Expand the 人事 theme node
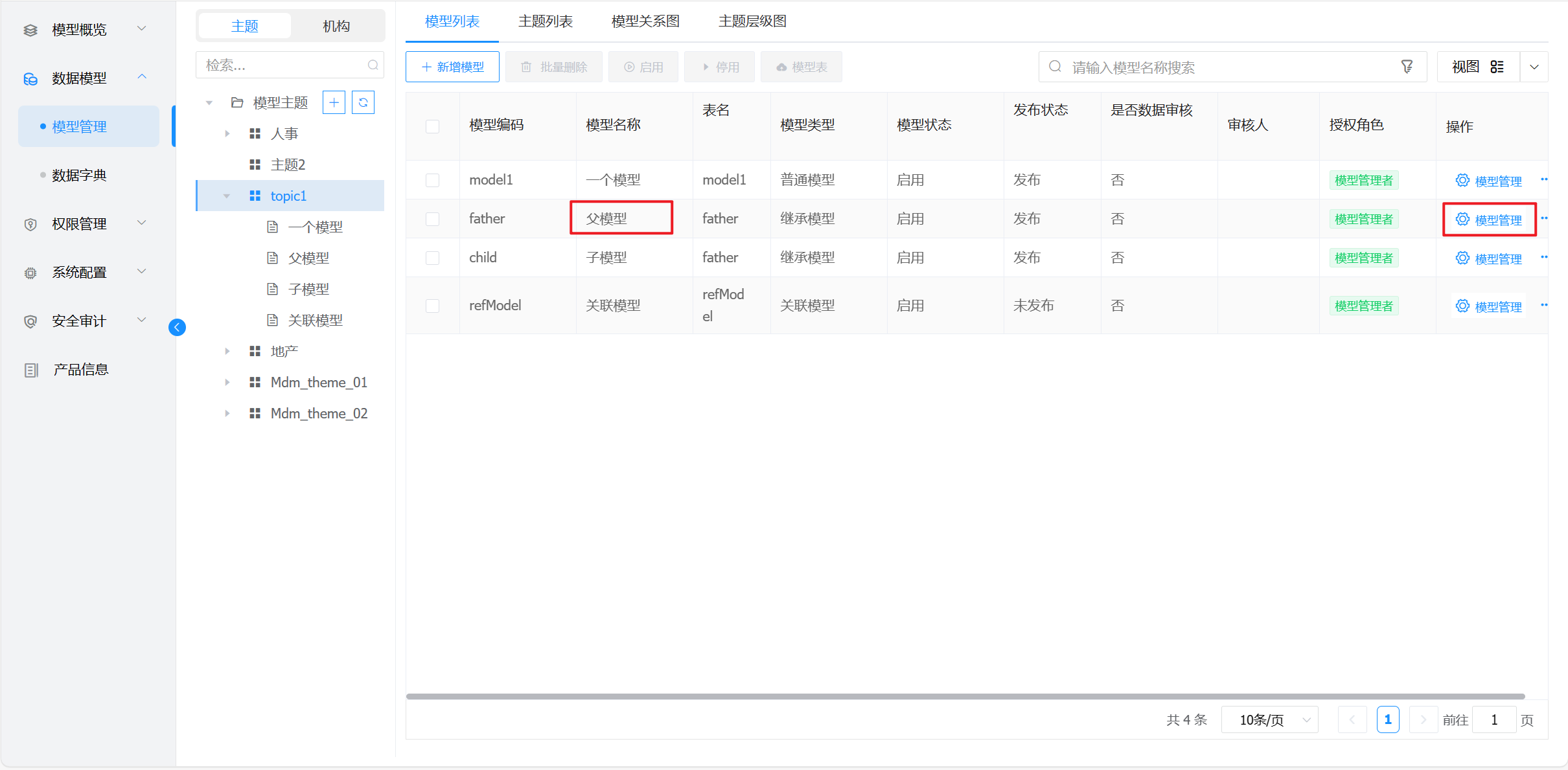The image size is (1568, 770). [227, 133]
